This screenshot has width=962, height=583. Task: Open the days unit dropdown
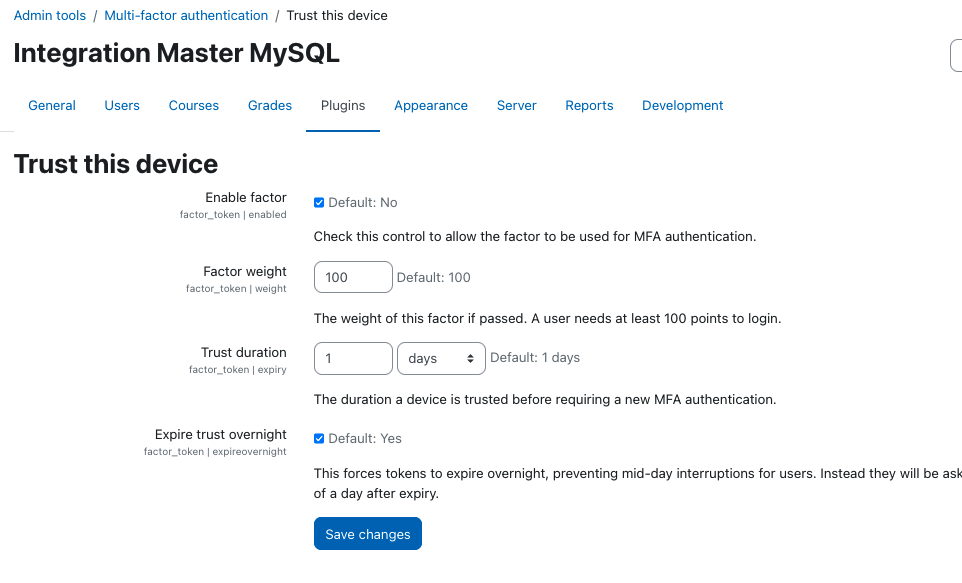[441, 358]
